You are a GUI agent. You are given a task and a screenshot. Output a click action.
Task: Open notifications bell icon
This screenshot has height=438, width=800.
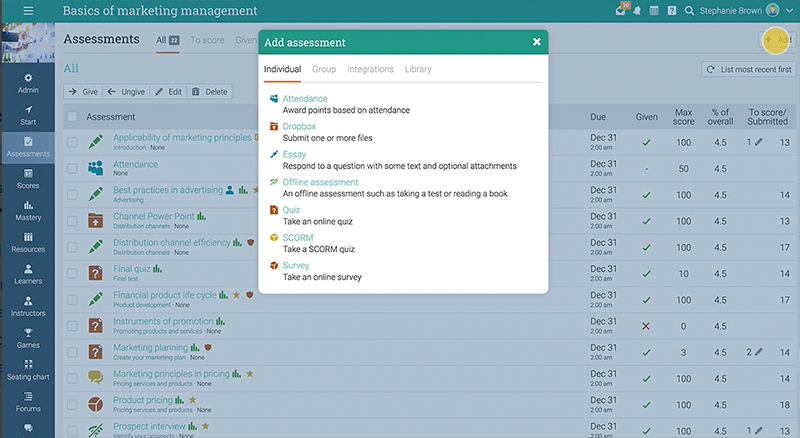coord(636,11)
